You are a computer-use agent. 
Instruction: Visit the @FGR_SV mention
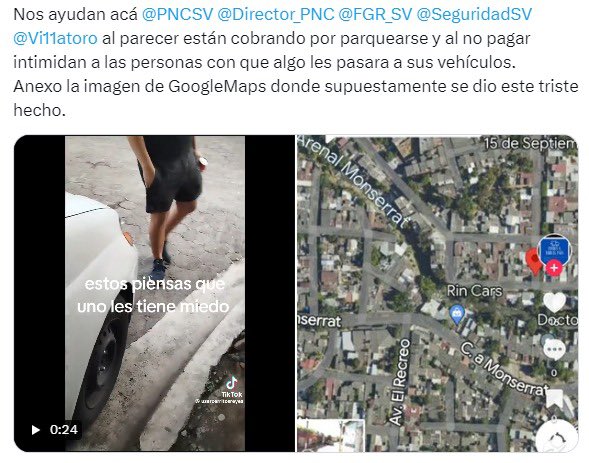click(375, 14)
